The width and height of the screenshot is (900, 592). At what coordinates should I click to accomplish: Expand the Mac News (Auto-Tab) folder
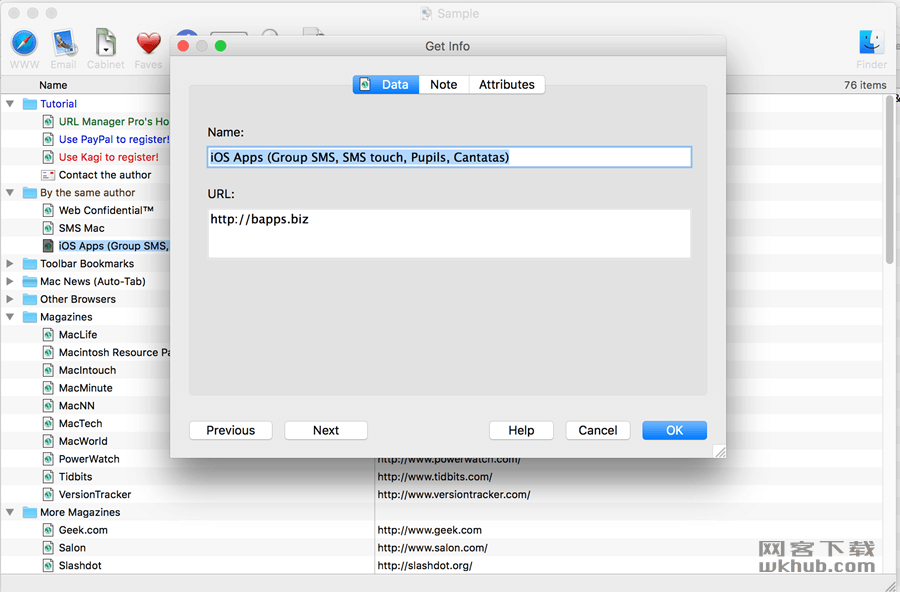(x=10, y=282)
